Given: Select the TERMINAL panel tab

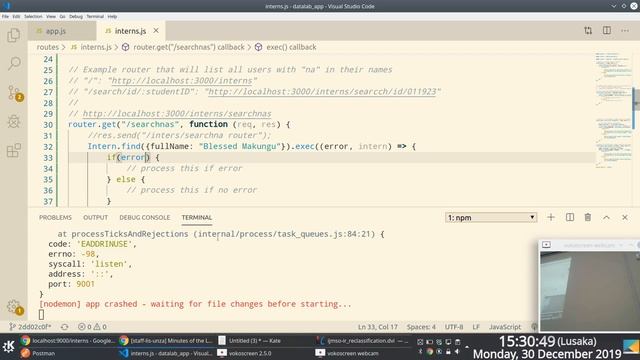Looking at the screenshot, I should pyautogui.click(x=197, y=218).
